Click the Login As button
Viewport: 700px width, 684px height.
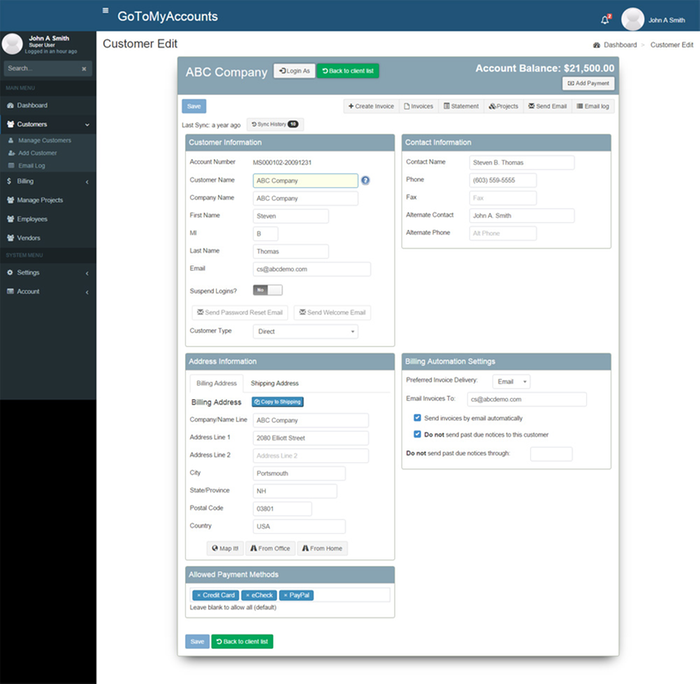click(x=294, y=71)
